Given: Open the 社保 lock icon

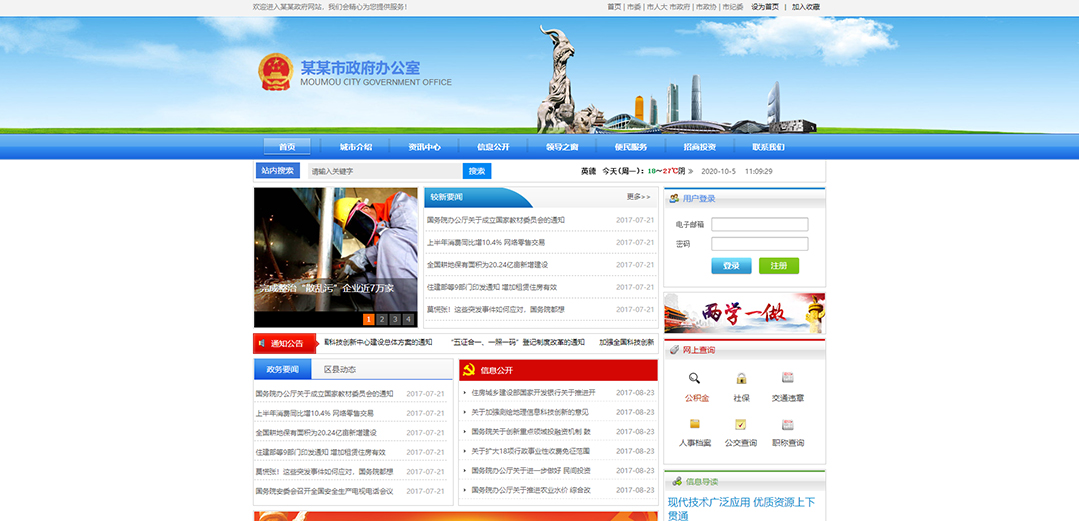Looking at the screenshot, I should pyautogui.click(x=741, y=378).
